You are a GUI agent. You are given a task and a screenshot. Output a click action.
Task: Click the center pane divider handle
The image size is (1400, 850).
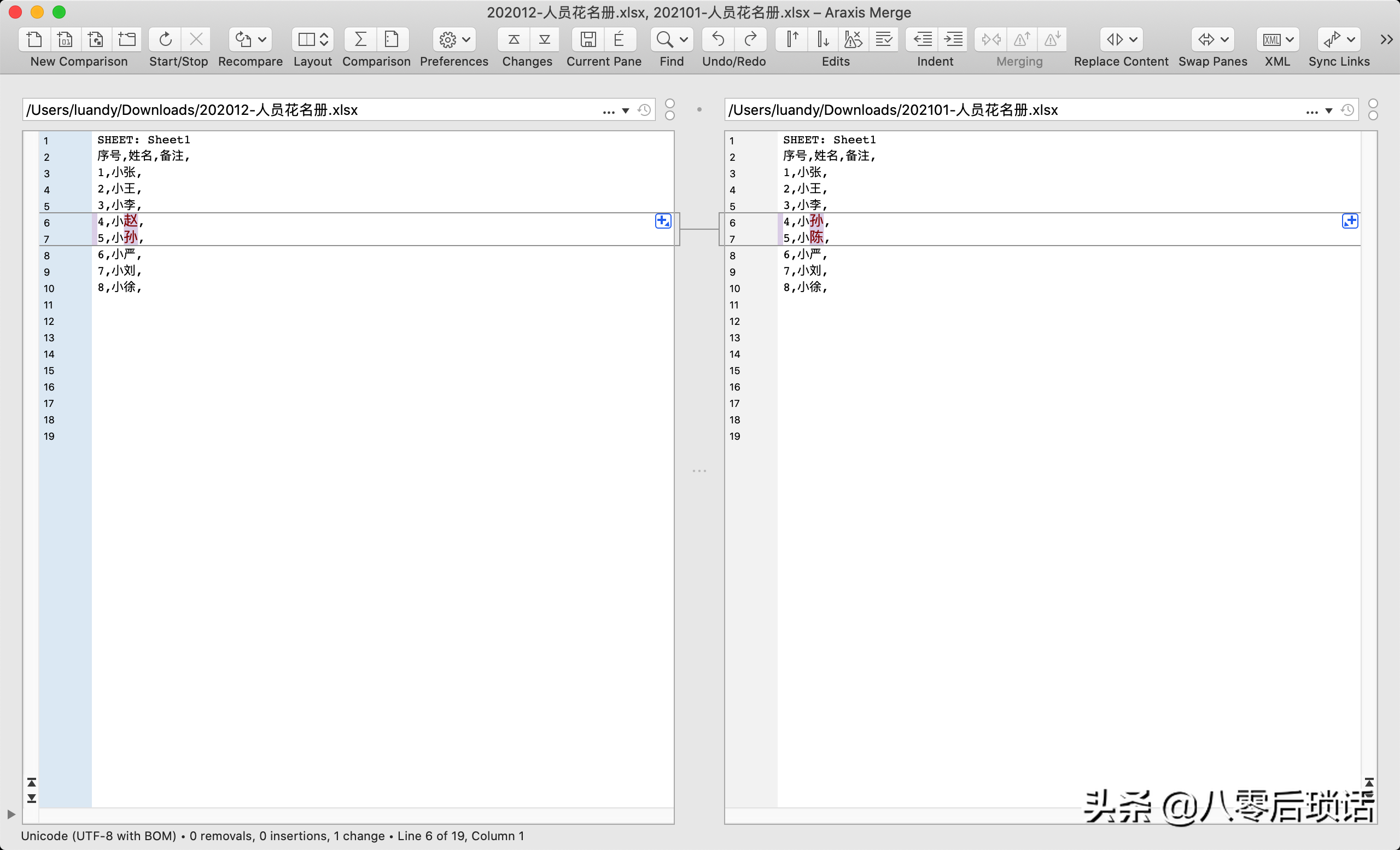[x=700, y=471]
